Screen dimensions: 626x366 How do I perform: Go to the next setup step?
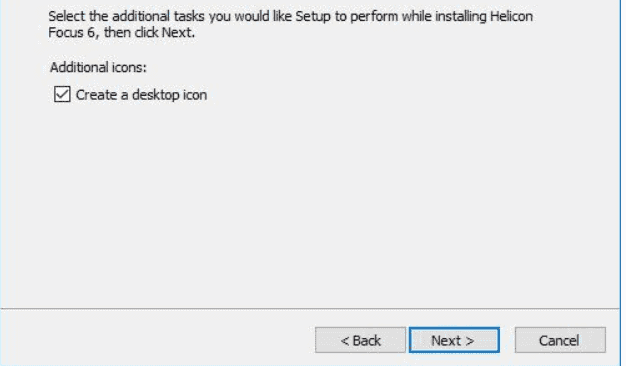coord(454,340)
